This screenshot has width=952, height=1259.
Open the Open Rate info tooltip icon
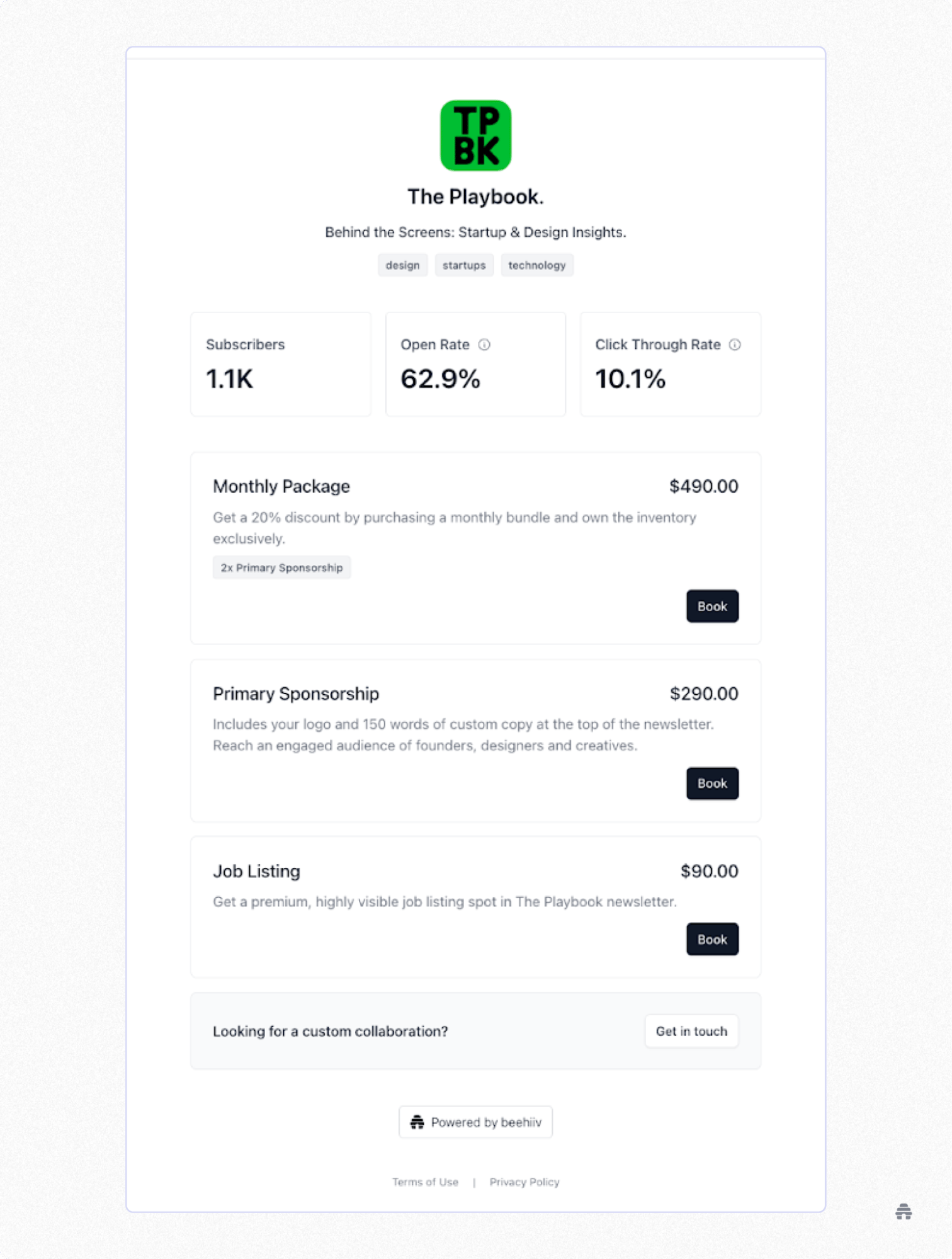[484, 345]
